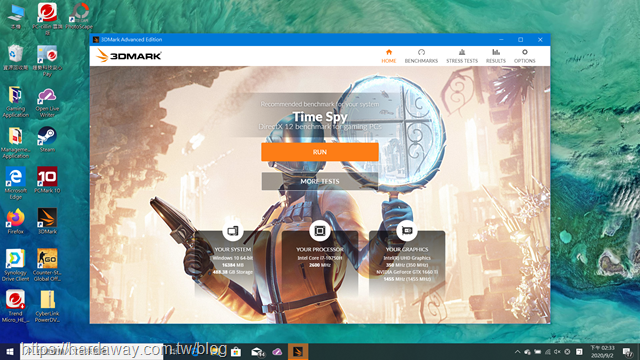Open the taskbar clock and date
Image resolution: width=640 pixels, height=360 pixels.
(602, 351)
